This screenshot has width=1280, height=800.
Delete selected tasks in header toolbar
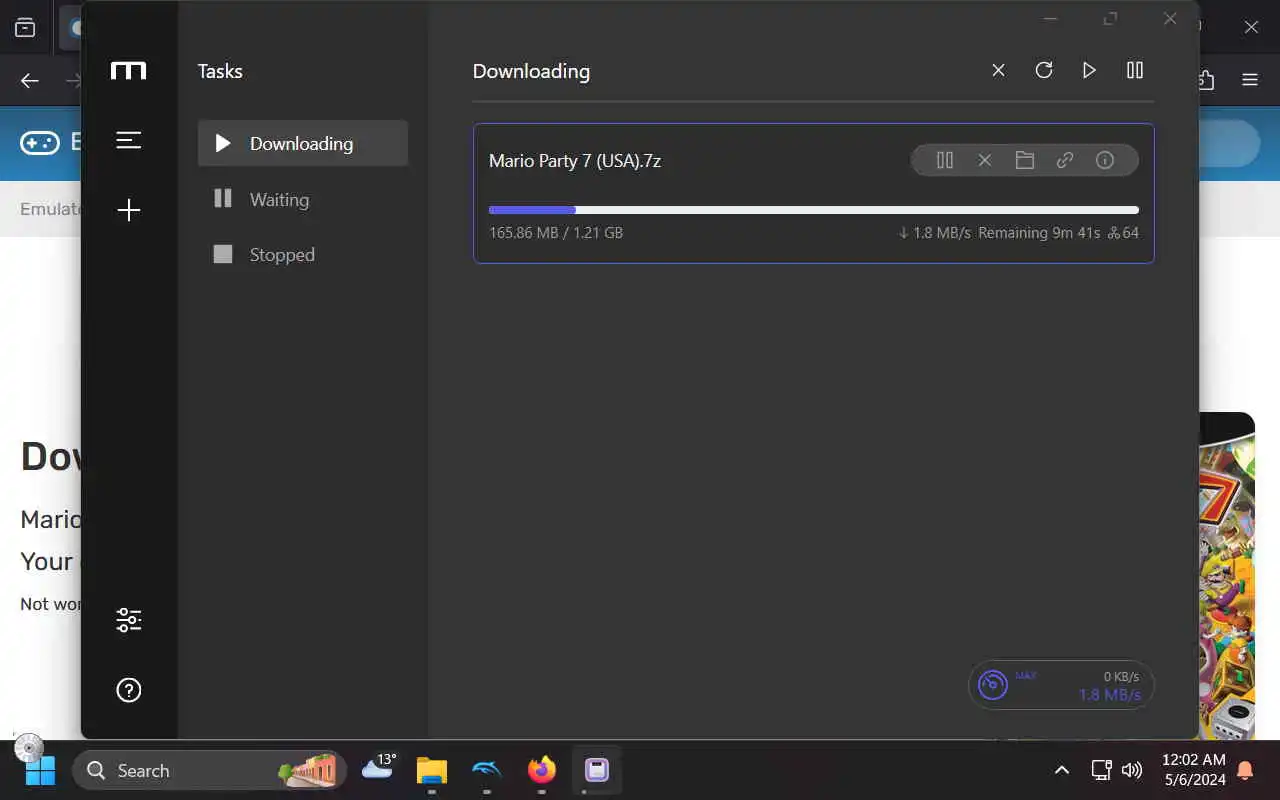pos(998,70)
